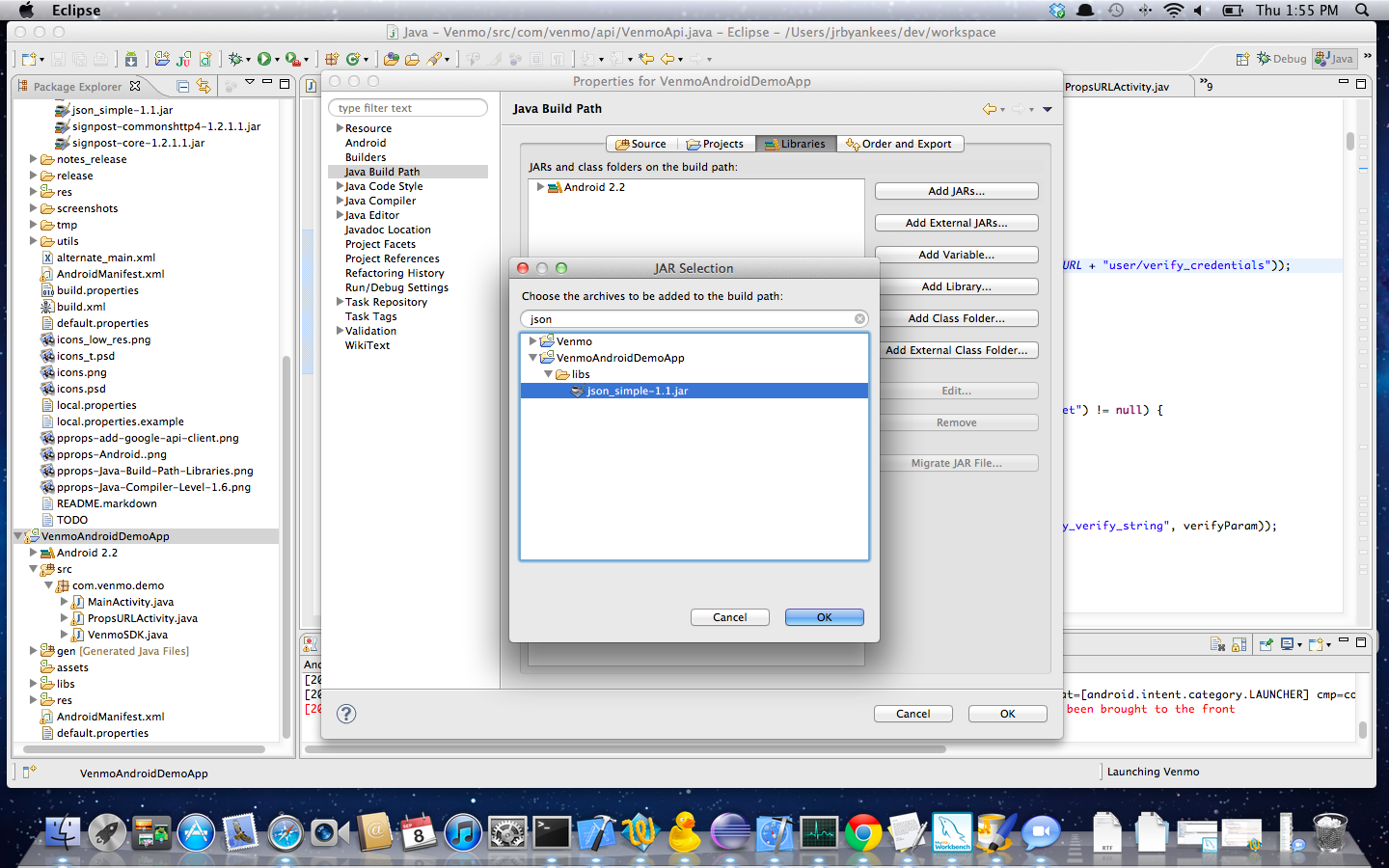Select json_simple-1.1.jar in JAR Selection

694,391
